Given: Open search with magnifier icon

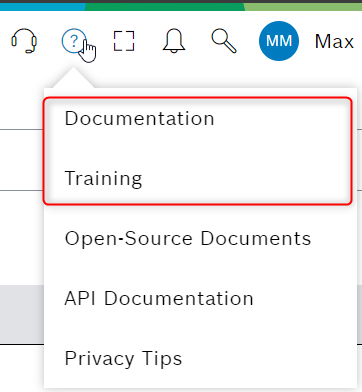Looking at the screenshot, I should 224,41.
